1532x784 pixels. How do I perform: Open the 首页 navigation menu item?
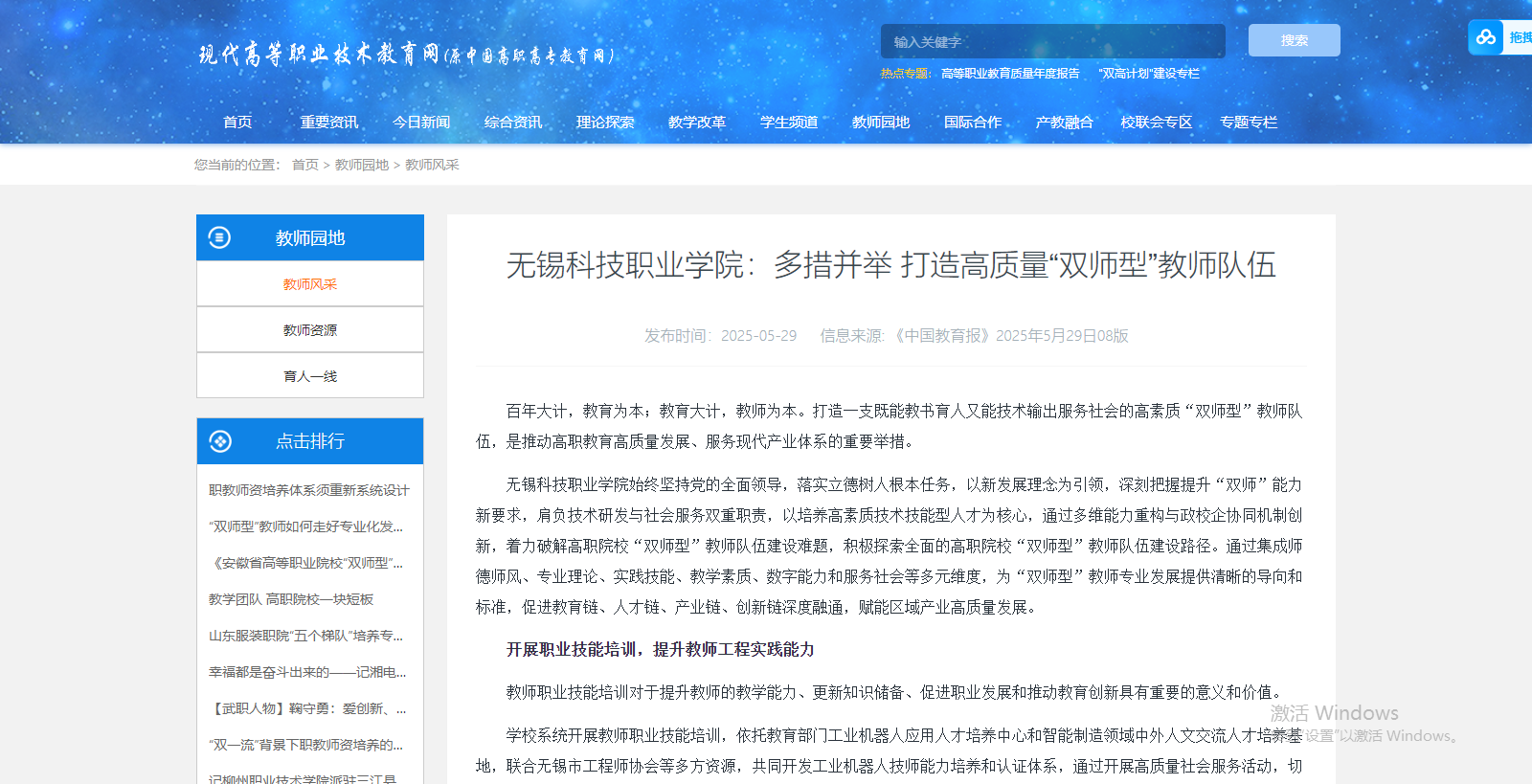(x=237, y=122)
